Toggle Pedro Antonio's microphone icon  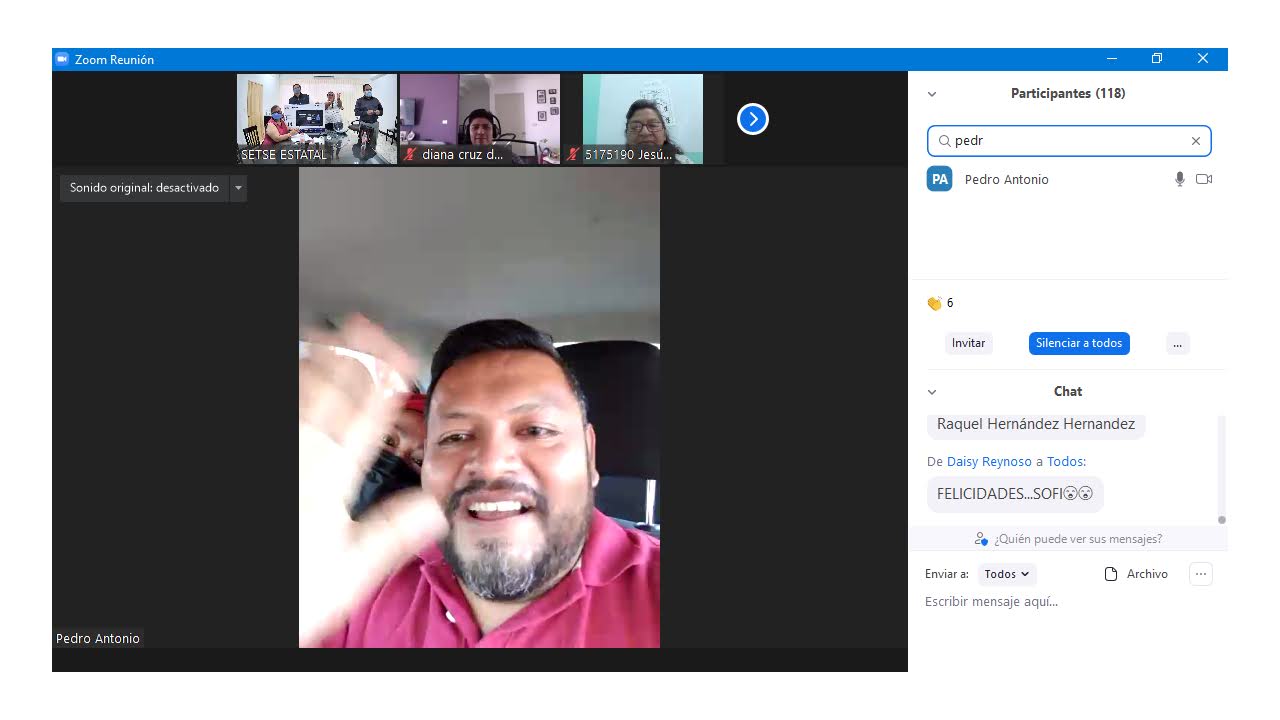(x=1180, y=179)
